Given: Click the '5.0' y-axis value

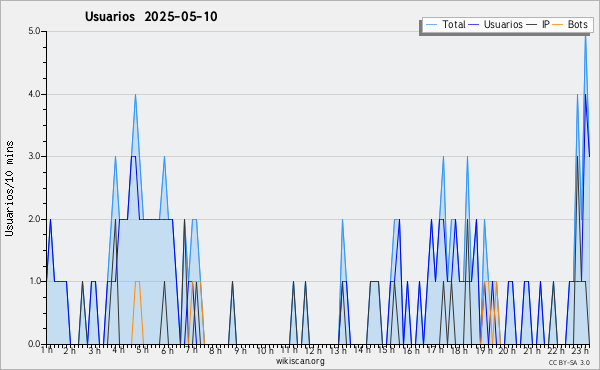Looking at the screenshot, I should [34, 31].
